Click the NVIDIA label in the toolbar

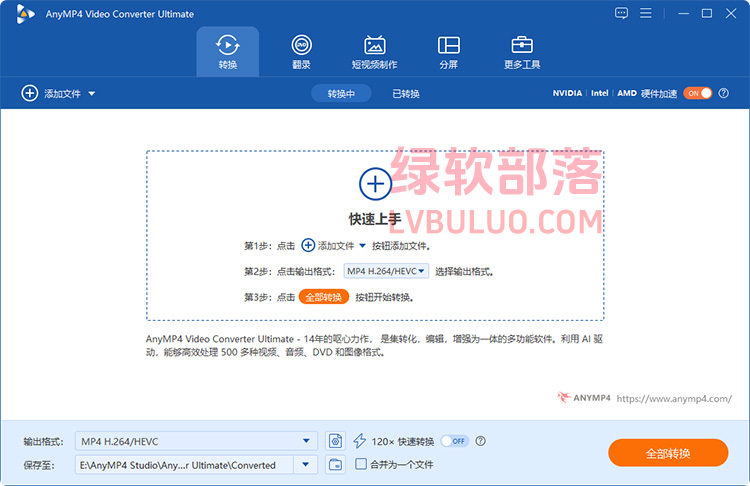(x=567, y=93)
